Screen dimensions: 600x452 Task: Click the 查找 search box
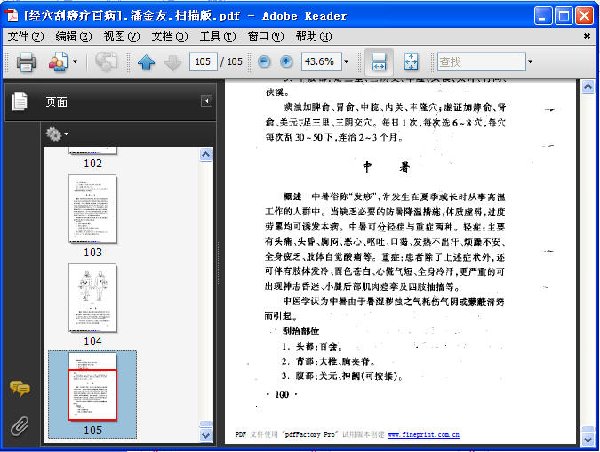[481, 62]
